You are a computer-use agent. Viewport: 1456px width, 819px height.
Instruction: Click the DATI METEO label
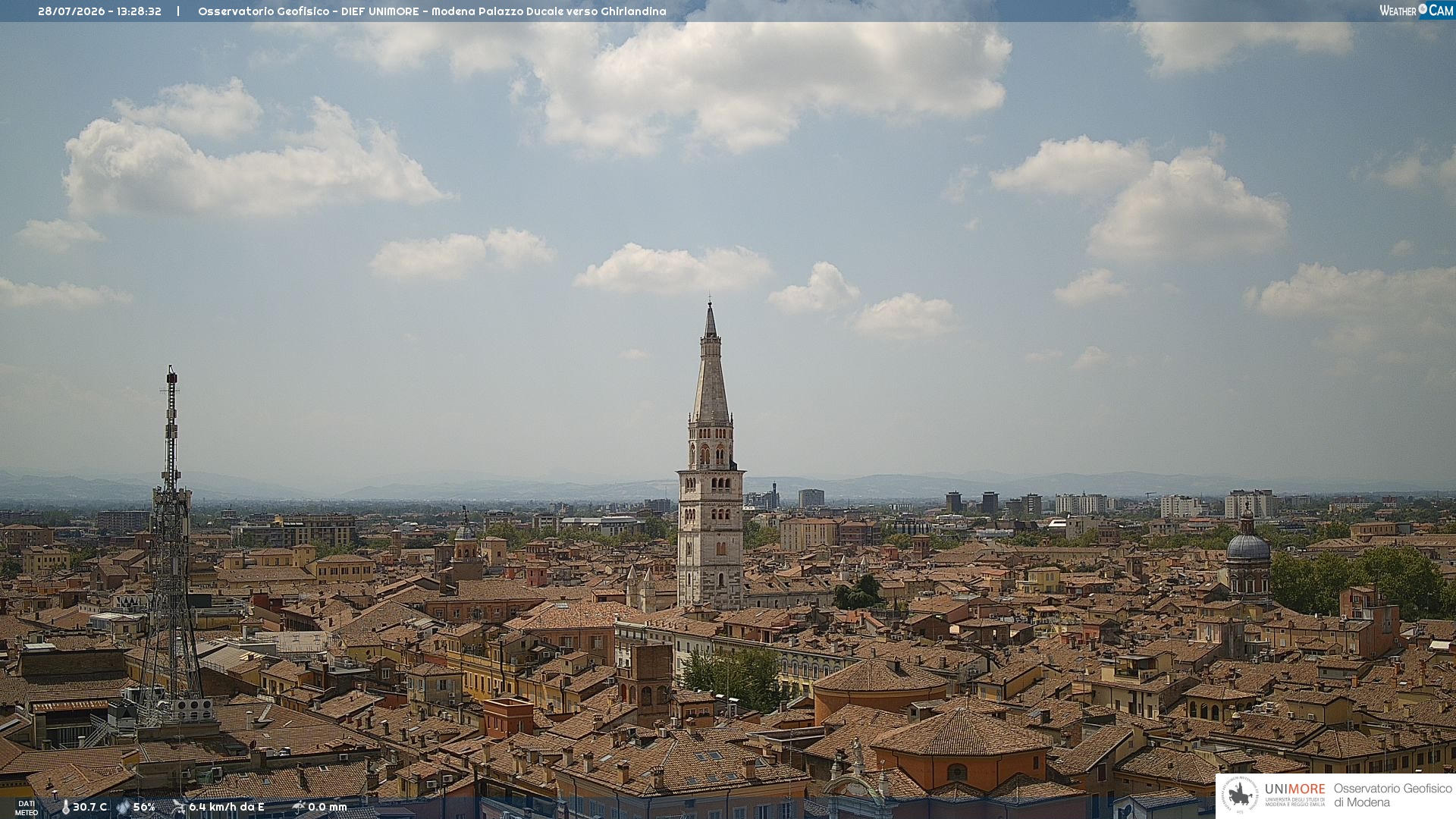[27, 808]
